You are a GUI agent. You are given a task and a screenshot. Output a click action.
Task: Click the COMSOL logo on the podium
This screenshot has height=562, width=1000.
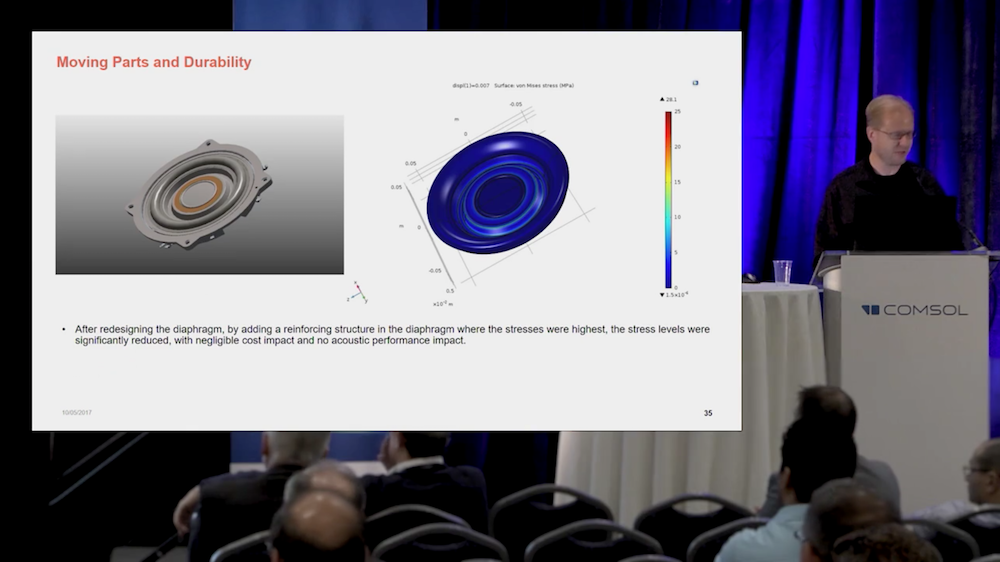(x=915, y=310)
